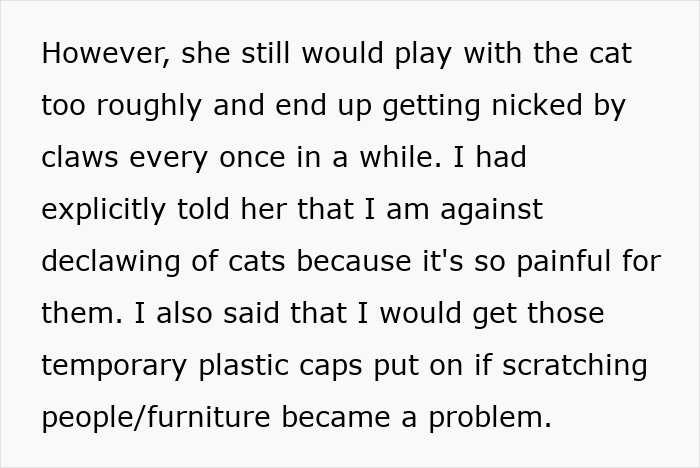Place cursor on the word "against"
700x468 pixels.
[492, 210]
